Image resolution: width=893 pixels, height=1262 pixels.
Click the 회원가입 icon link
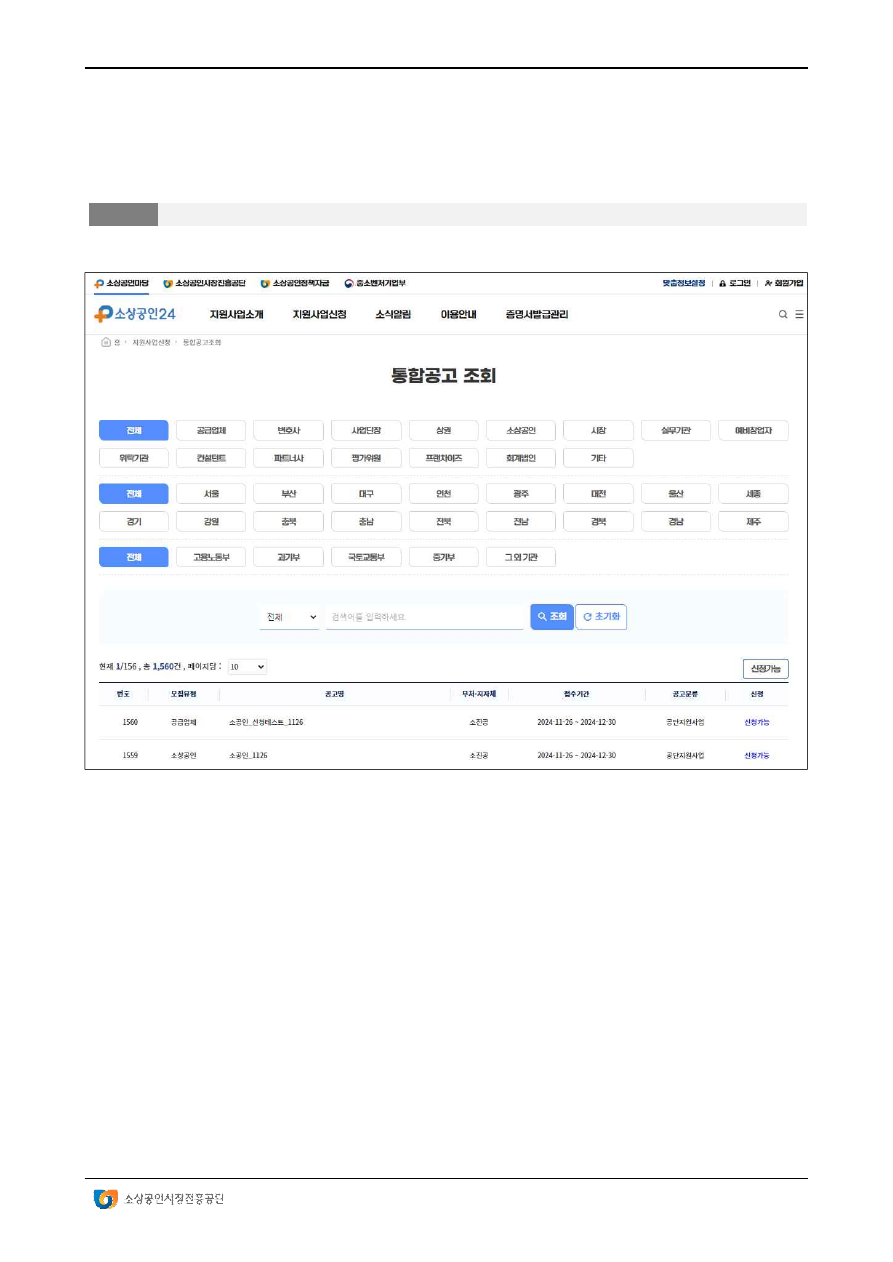coord(783,283)
